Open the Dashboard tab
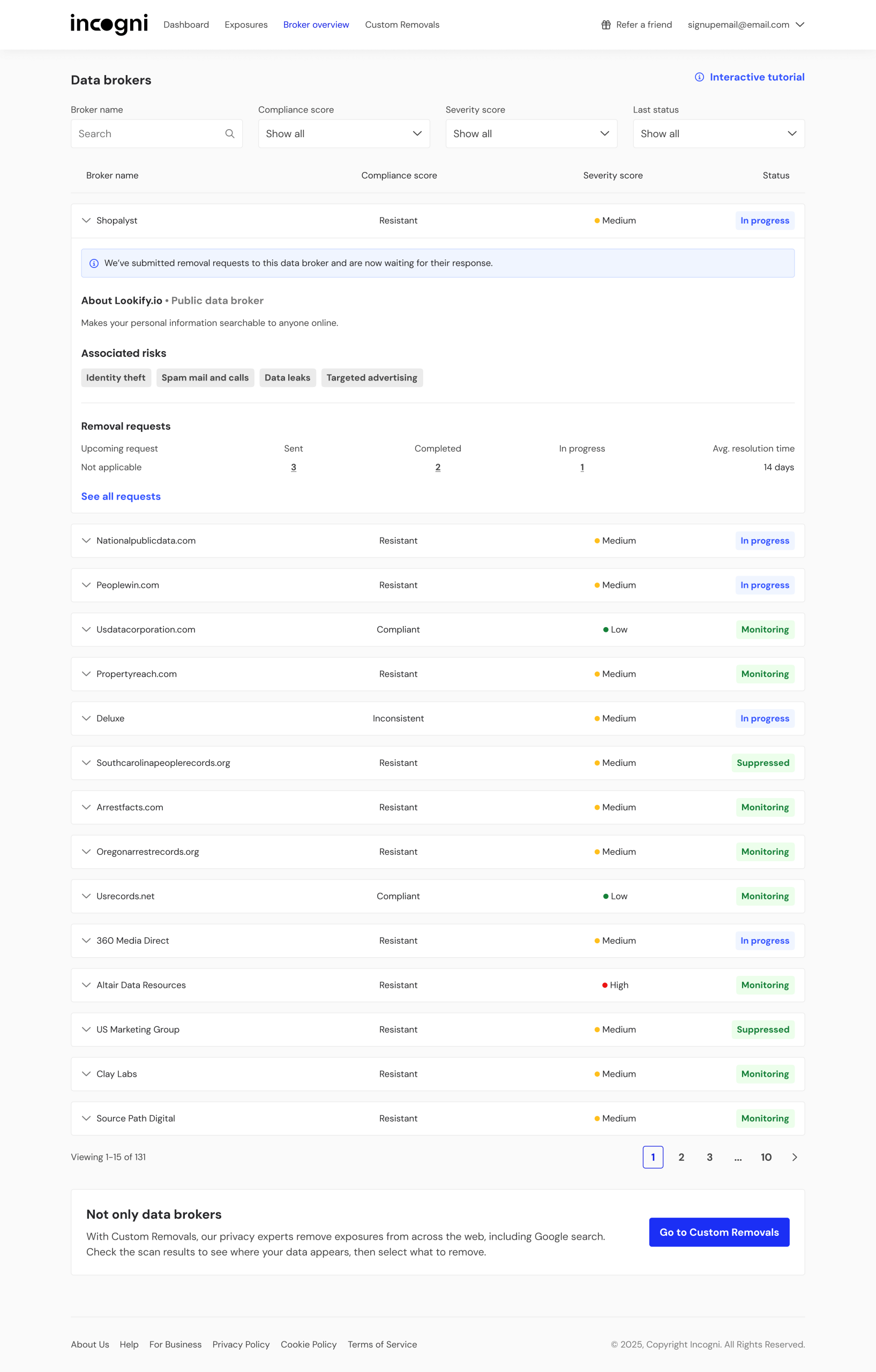The width and height of the screenshot is (876, 1372). (186, 25)
